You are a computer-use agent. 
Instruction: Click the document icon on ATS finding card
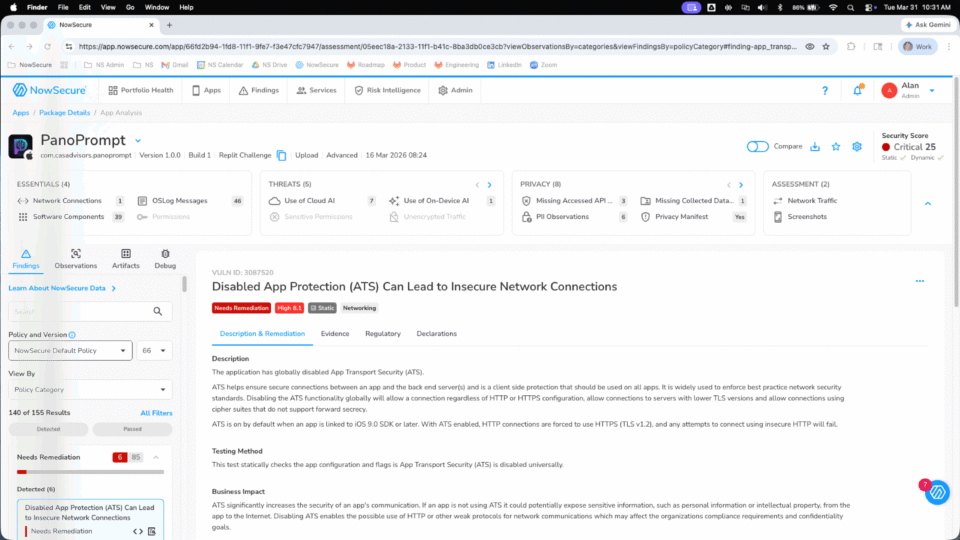152,531
